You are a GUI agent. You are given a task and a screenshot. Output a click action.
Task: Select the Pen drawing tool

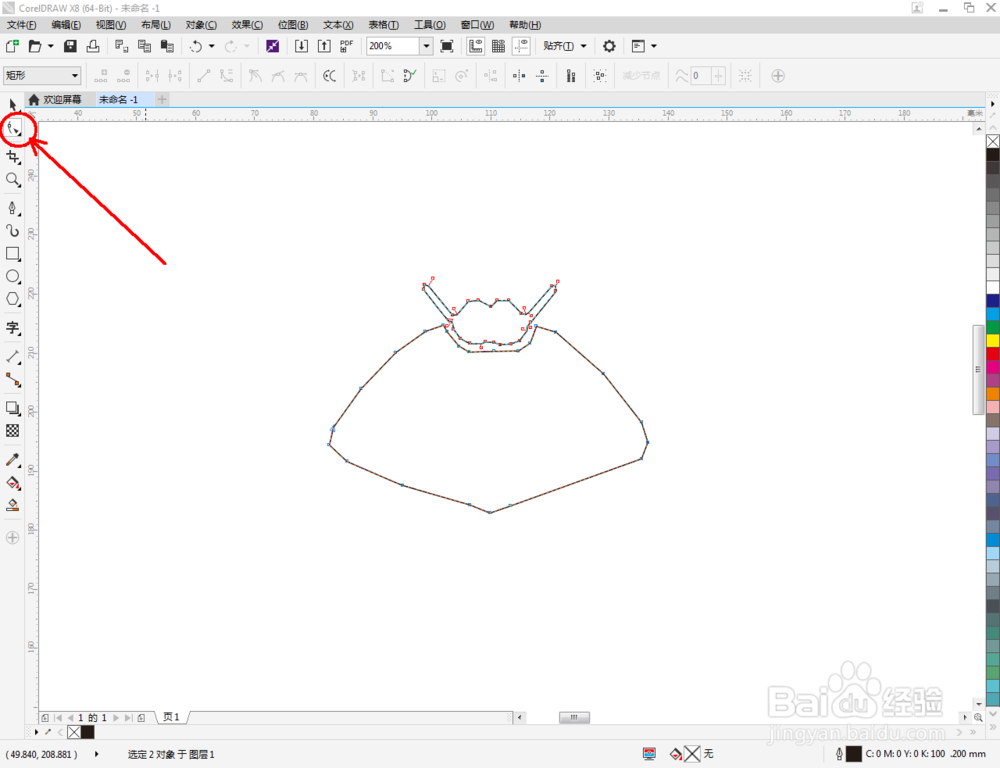point(13,208)
